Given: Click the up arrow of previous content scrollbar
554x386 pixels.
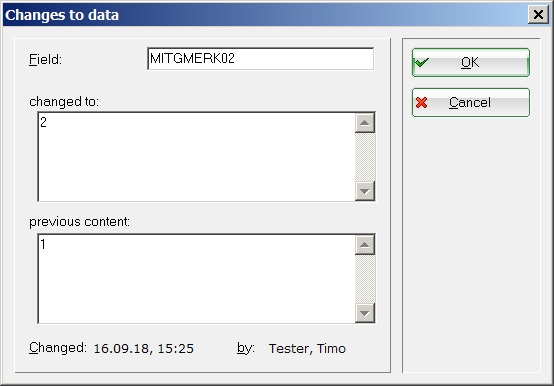Looking at the screenshot, I should 365,245.
